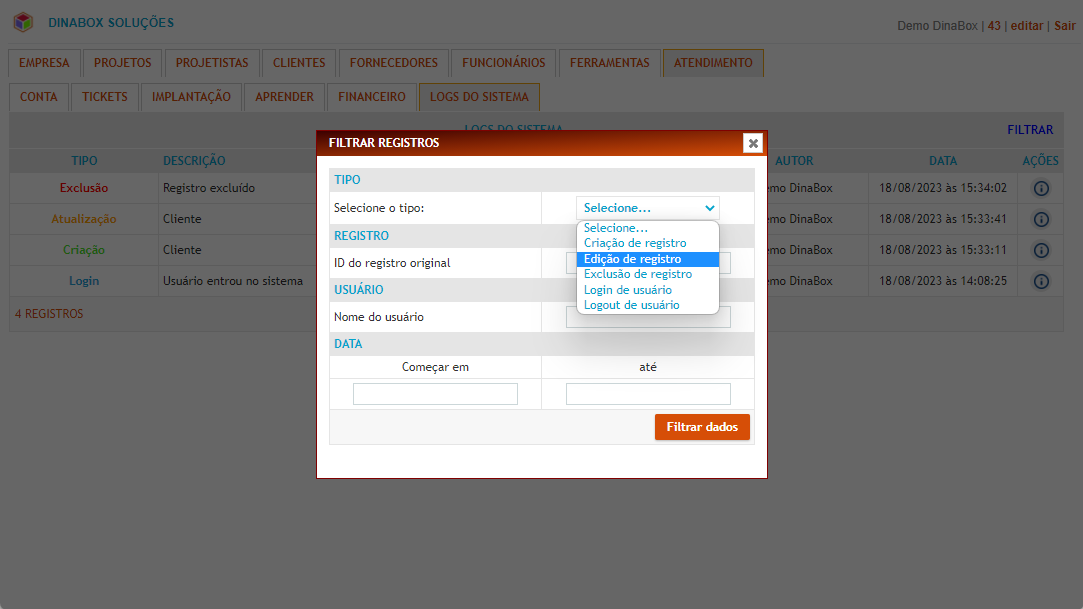Click info icon for the Login log row
1083x609 pixels.
pyautogui.click(x=1040, y=281)
